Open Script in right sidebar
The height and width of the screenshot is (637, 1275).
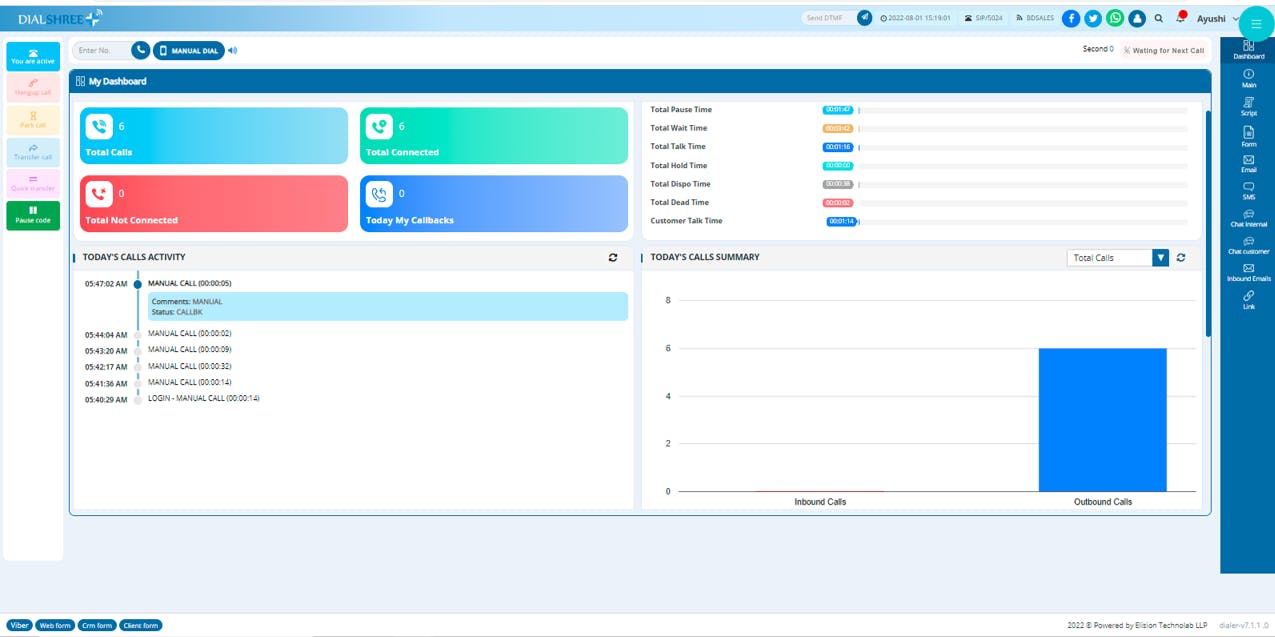pos(1249,107)
